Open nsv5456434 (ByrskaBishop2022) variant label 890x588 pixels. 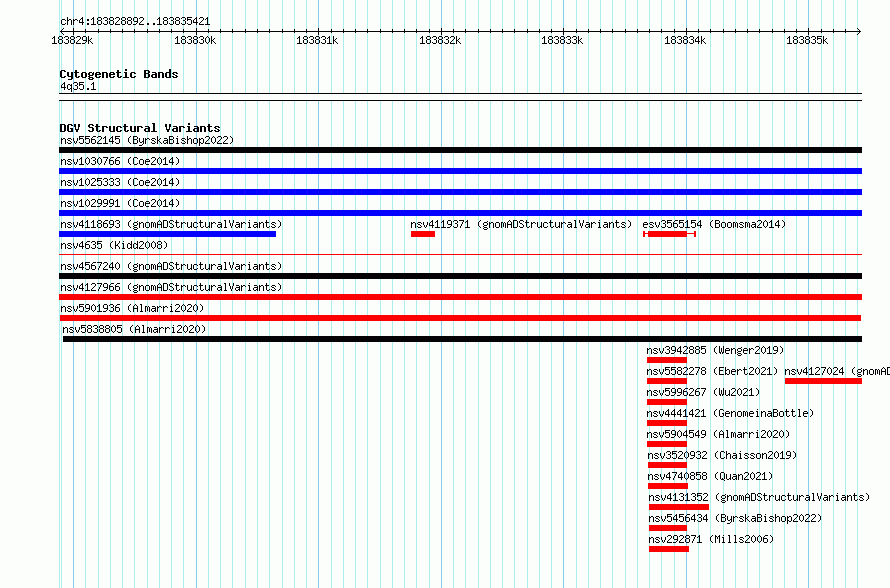pos(736,518)
